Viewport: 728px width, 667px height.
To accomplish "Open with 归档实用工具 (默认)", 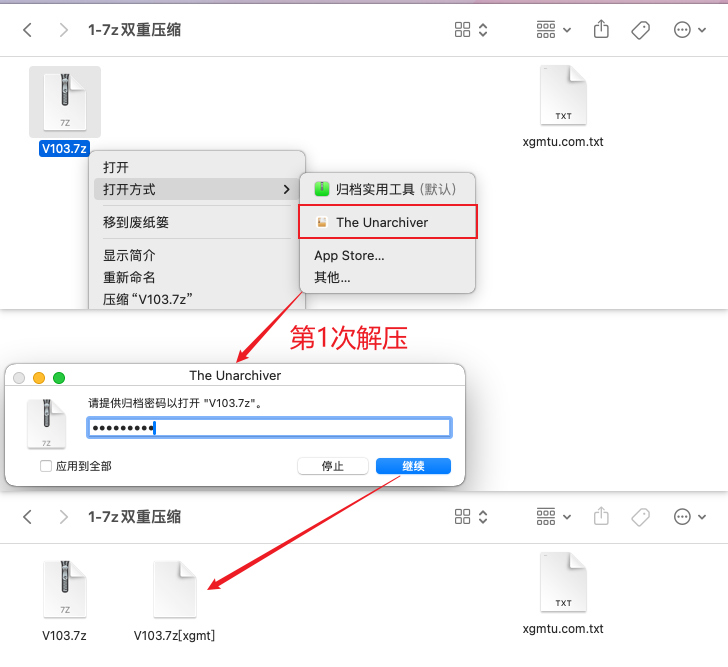I will pos(388,189).
